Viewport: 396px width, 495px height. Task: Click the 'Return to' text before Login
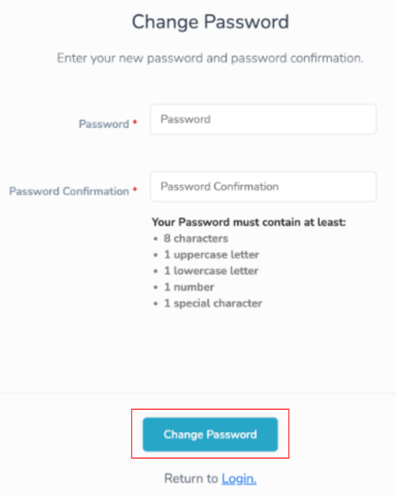point(191,479)
